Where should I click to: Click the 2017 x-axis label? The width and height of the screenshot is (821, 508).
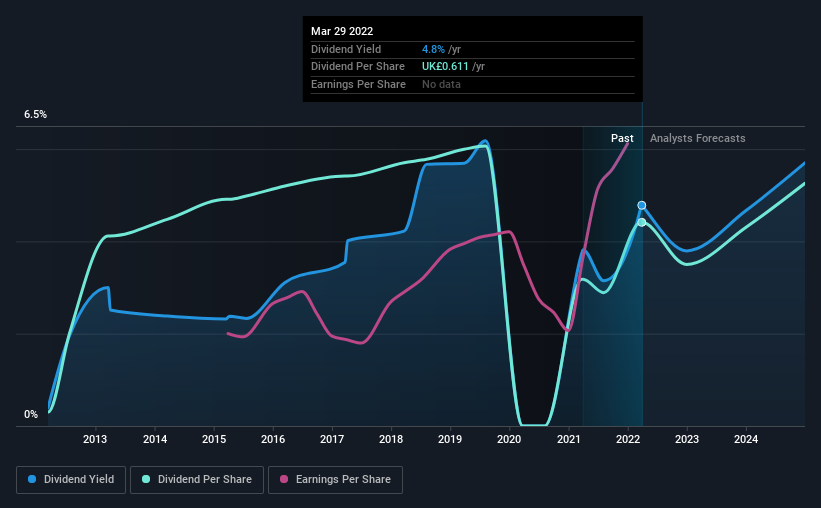click(x=332, y=439)
